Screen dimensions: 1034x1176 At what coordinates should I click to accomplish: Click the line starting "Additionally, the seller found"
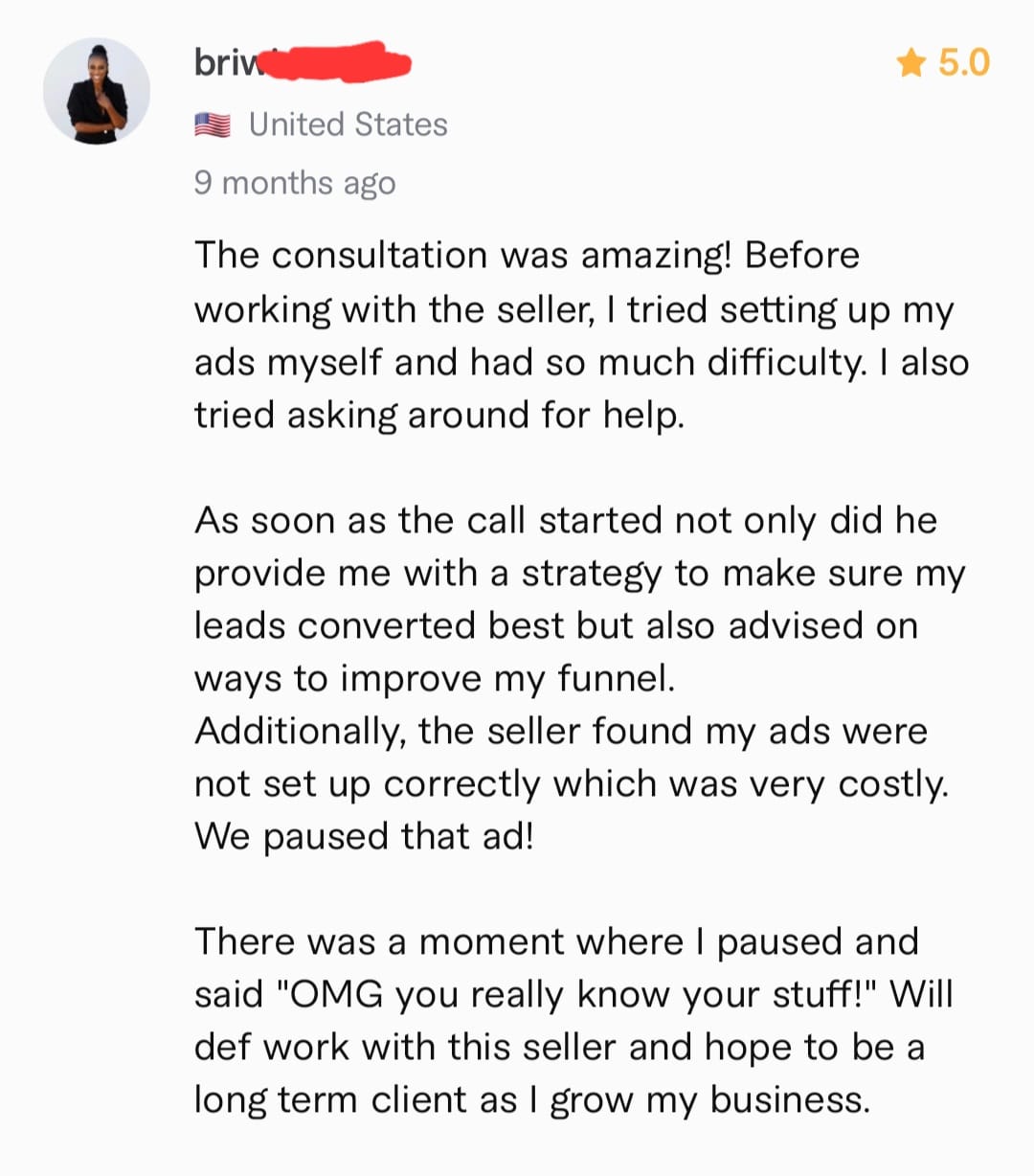point(560,732)
